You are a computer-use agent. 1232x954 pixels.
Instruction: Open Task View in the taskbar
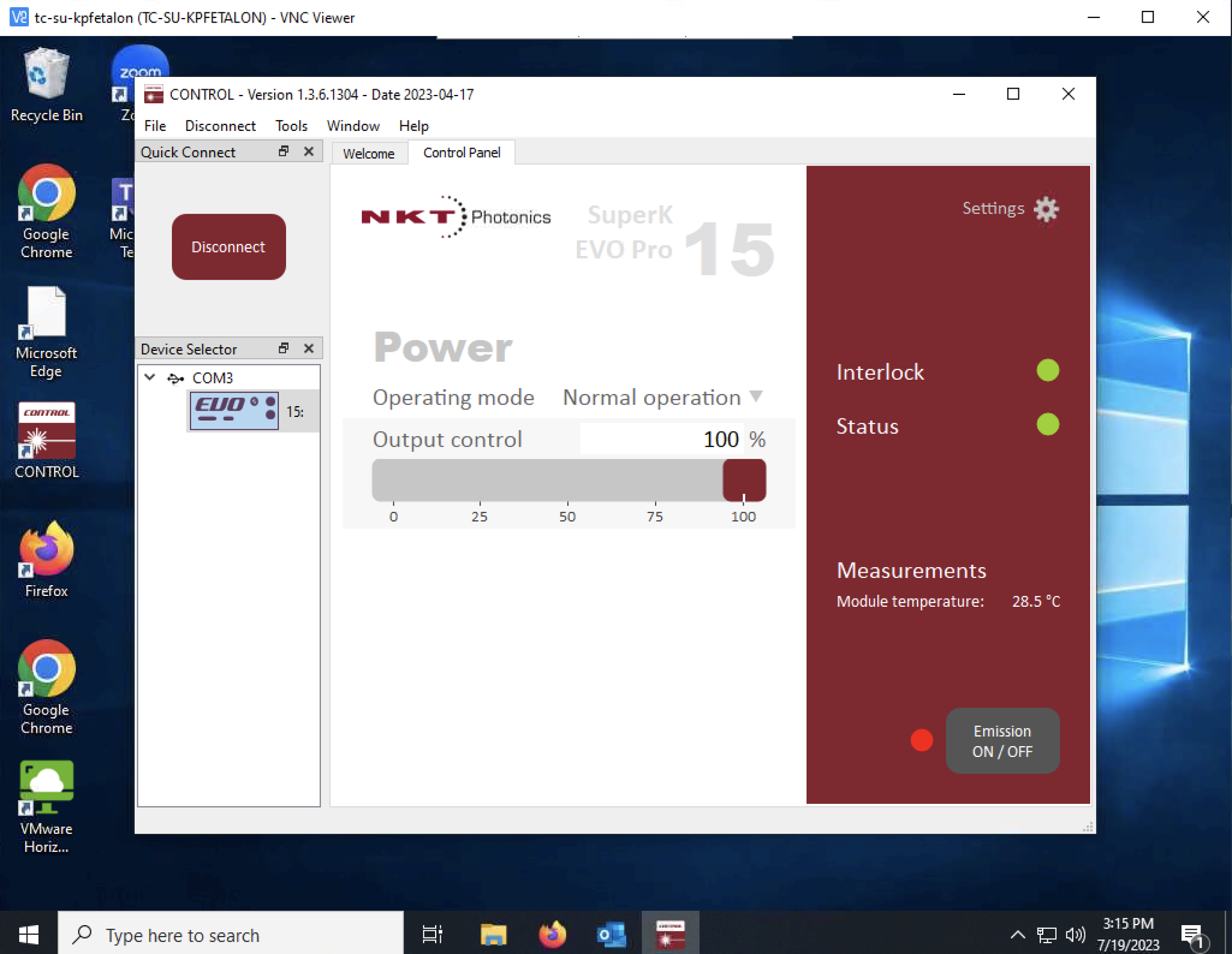432,935
